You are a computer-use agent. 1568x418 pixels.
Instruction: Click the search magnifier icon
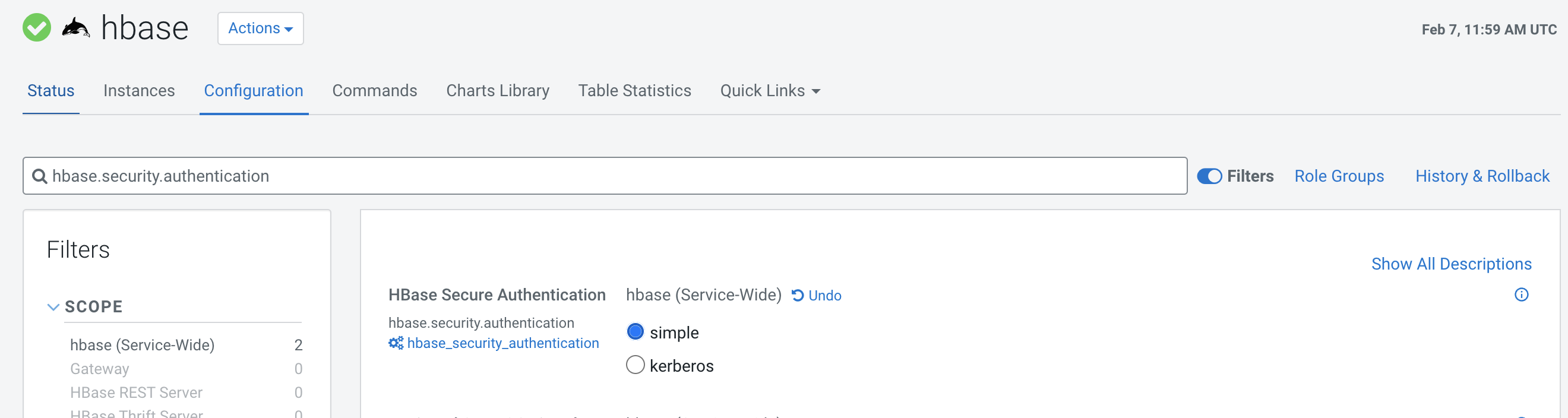point(40,176)
